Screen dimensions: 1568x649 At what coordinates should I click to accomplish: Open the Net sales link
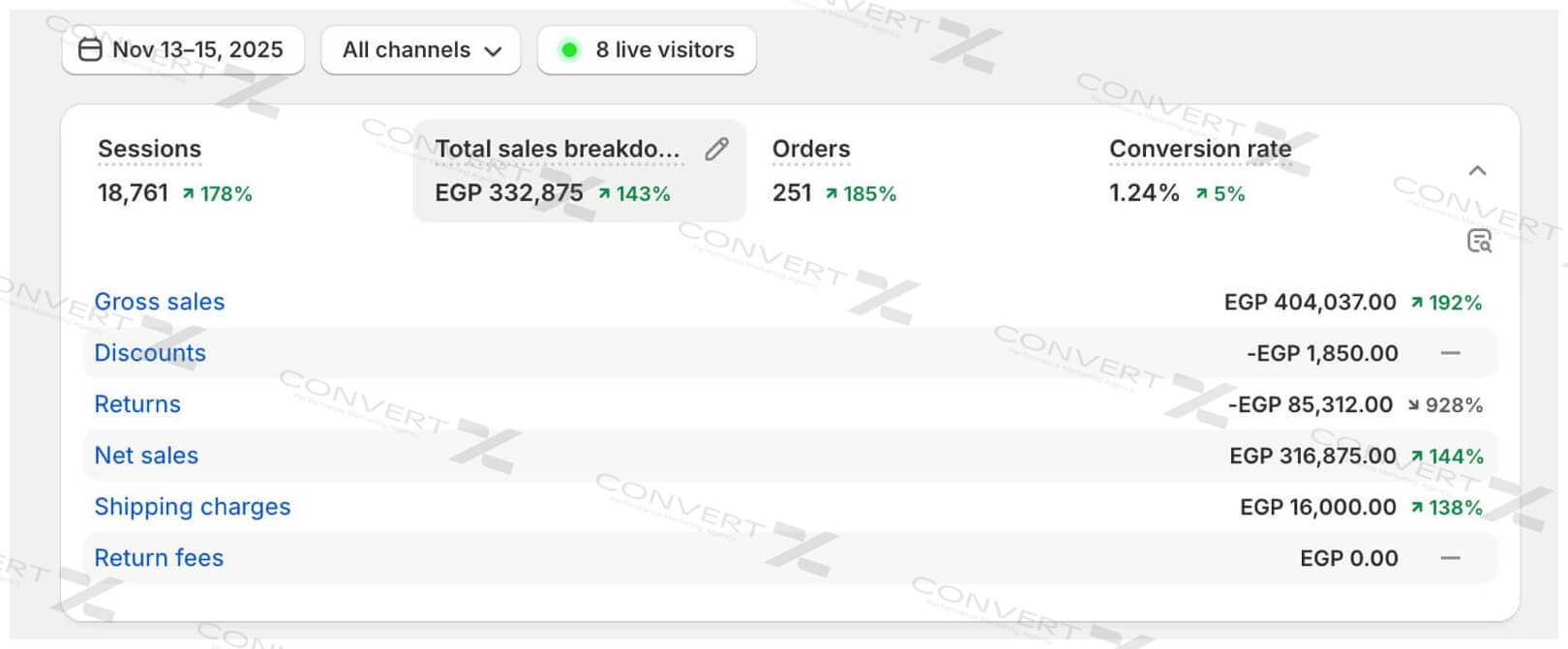point(146,456)
